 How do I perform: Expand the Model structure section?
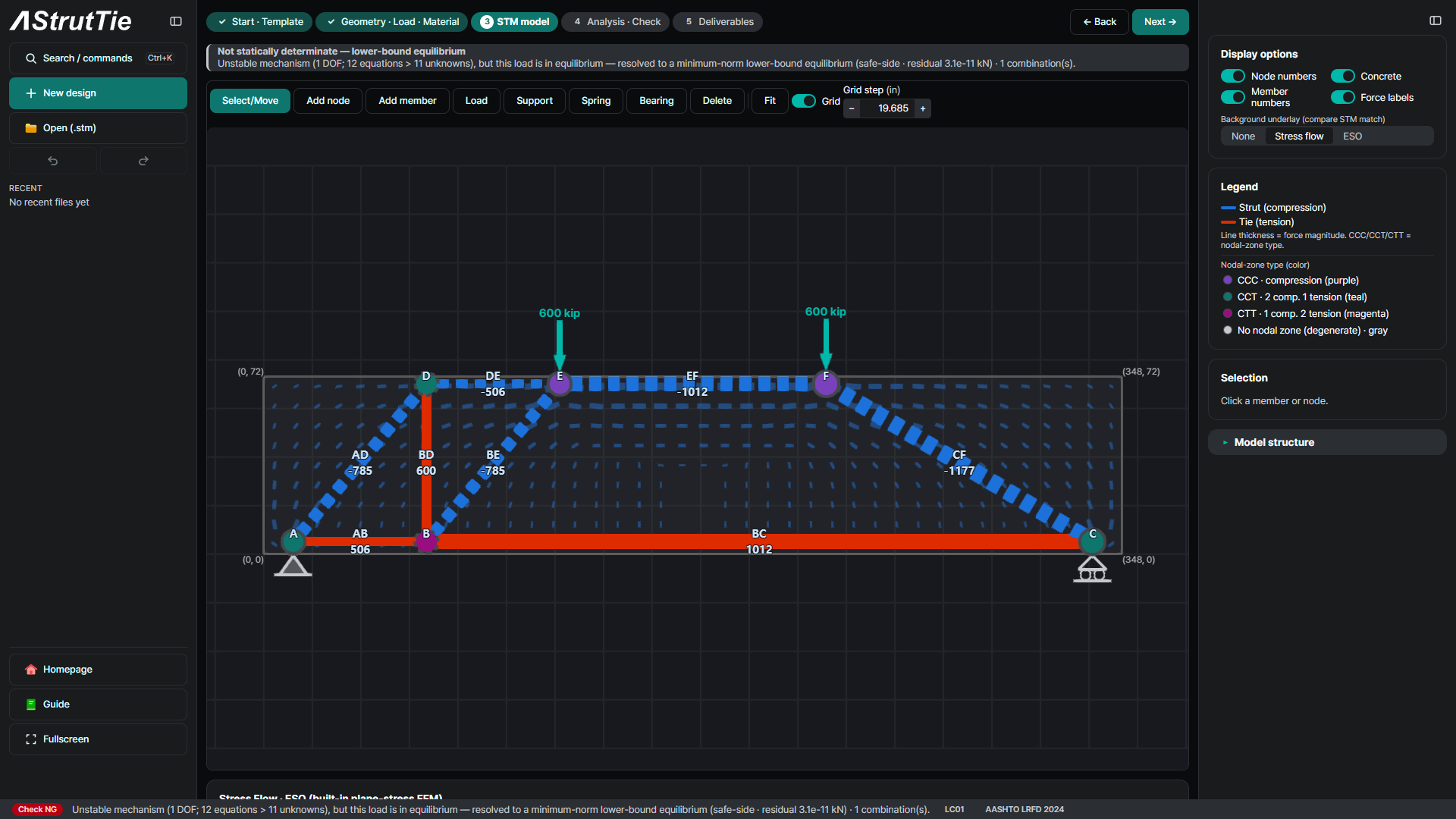click(x=1327, y=442)
